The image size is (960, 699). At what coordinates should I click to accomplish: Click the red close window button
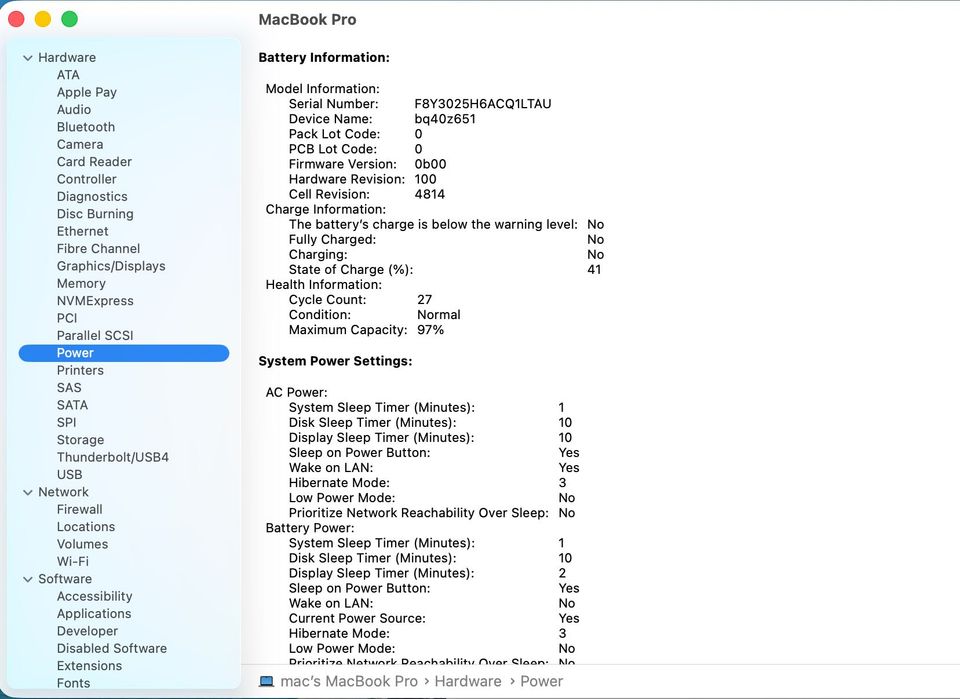pyautogui.click(x=16, y=19)
